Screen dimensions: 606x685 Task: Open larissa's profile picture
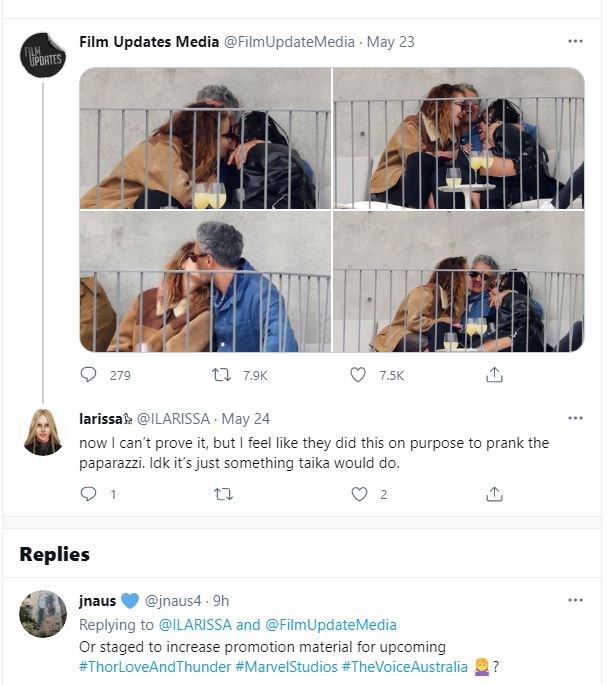tap(43, 432)
